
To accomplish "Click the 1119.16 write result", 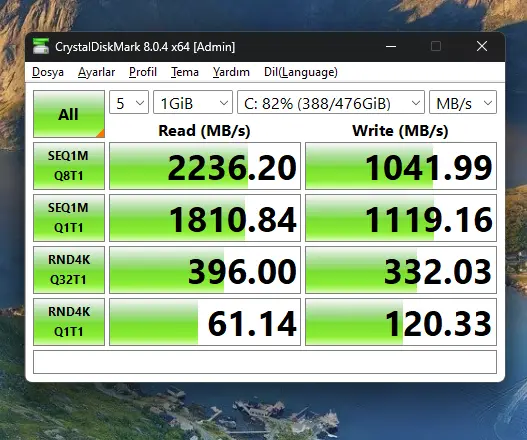I will coord(401,218).
